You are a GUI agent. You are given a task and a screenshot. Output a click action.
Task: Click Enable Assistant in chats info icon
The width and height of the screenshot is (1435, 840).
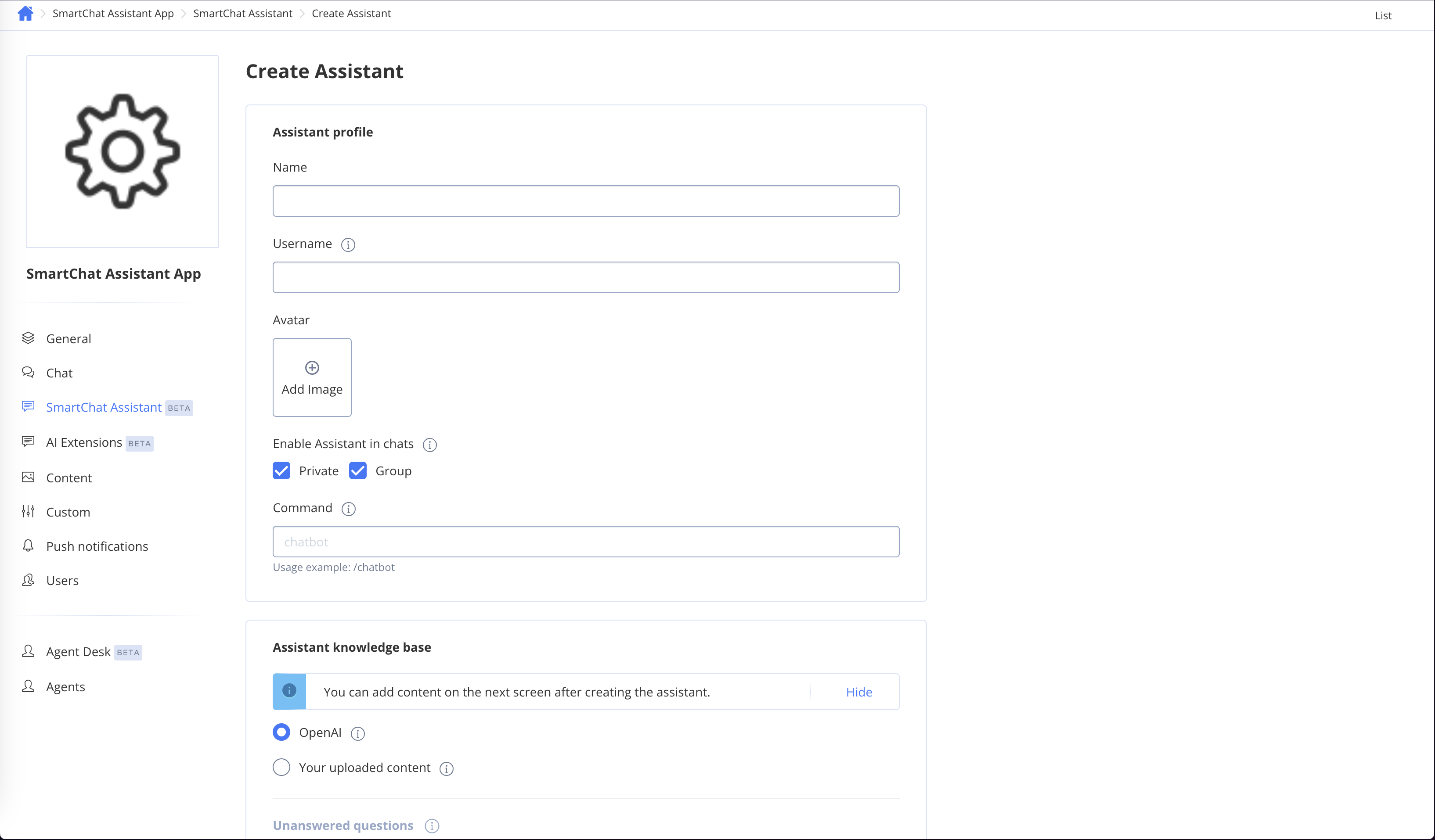pos(430,445)
